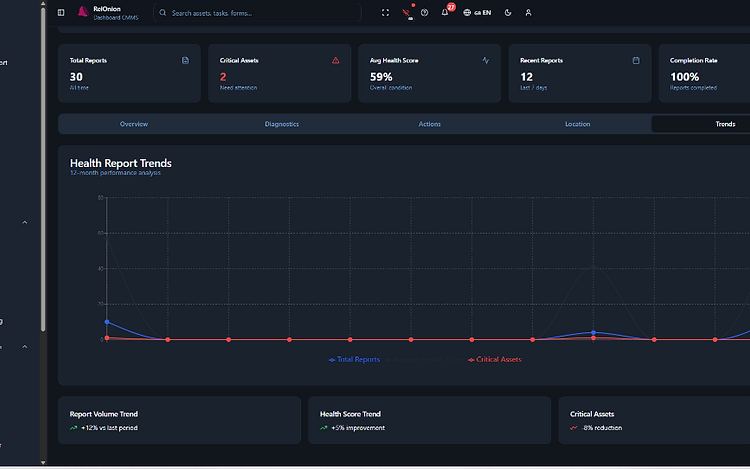
Task: Click 'Dashboard CMMS' subtitle in header
Action: (x=116, y=18)
